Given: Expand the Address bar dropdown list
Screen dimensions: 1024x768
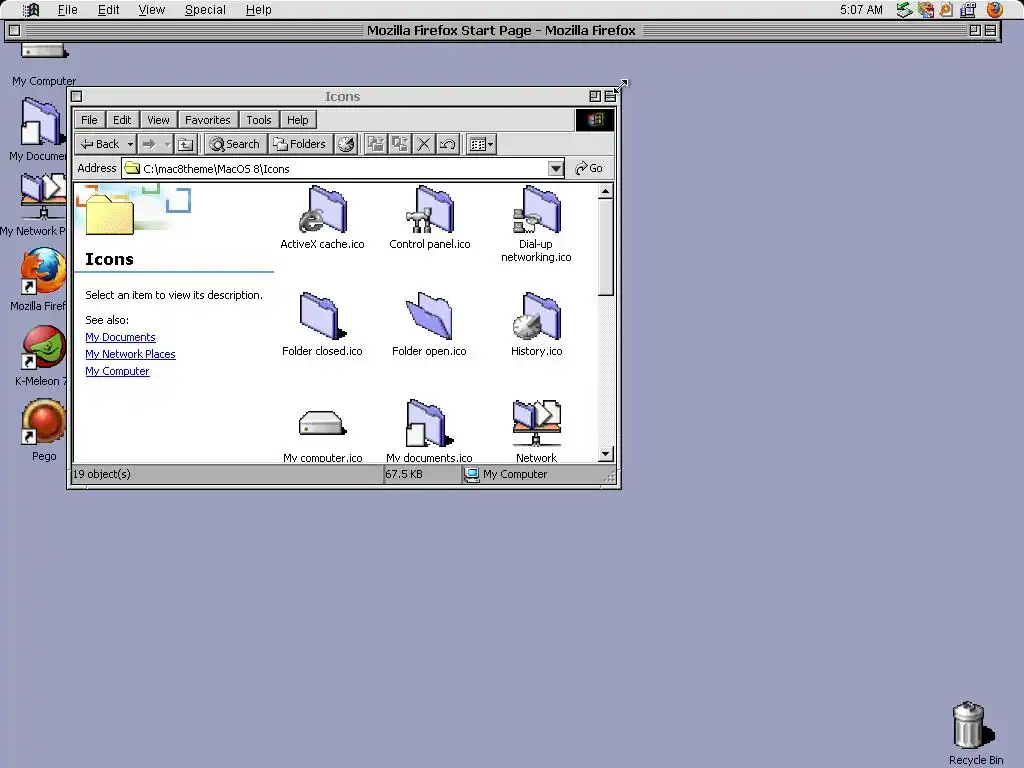Looking at the screenshot, I should click(x=556, y=168).
